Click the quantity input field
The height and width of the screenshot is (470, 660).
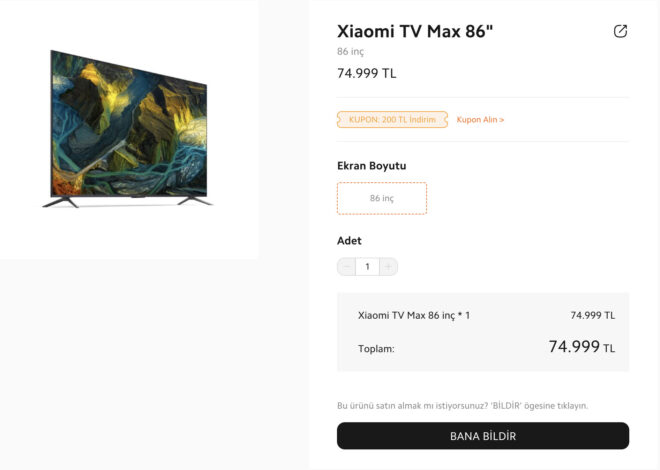368,266
